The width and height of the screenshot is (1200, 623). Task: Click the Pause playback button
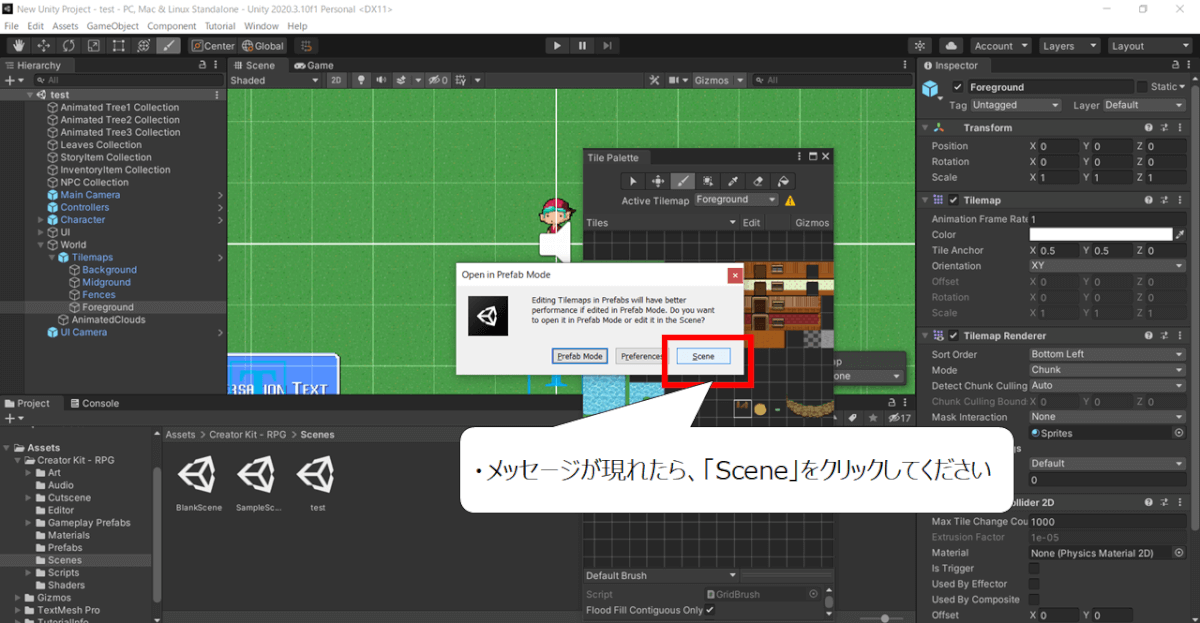582,46
